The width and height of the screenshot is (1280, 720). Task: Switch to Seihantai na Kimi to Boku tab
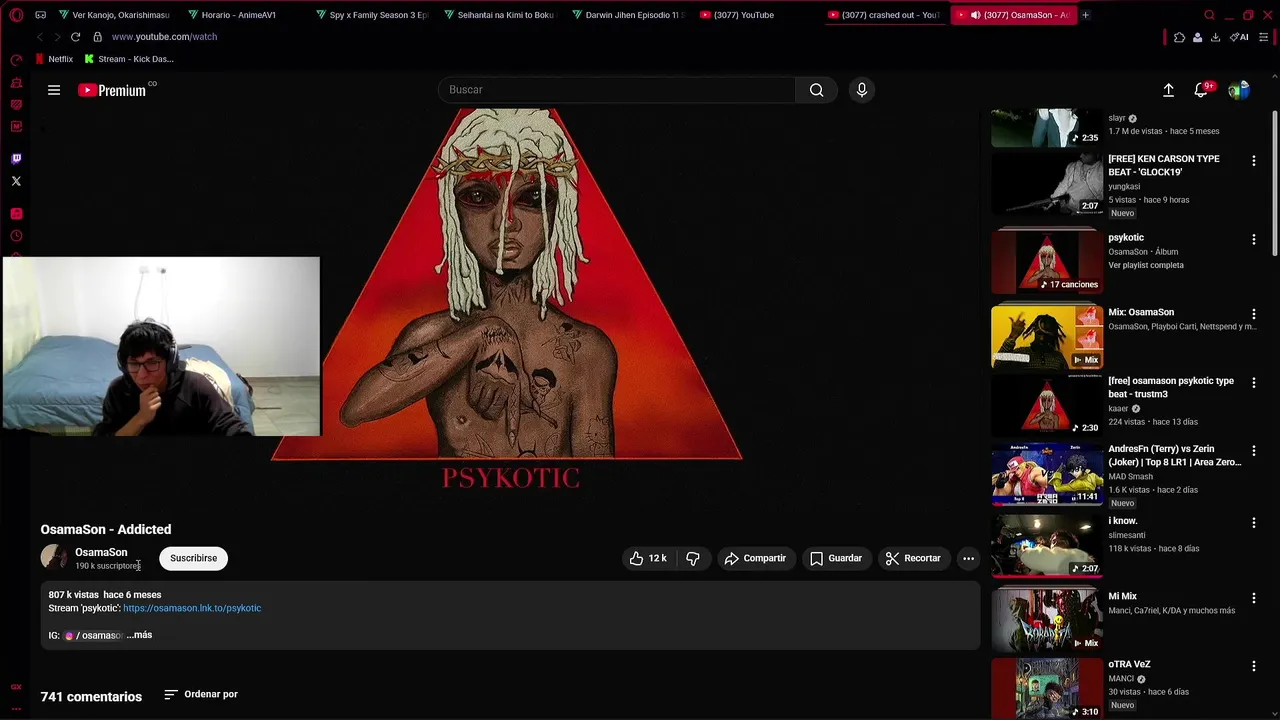click(x=500, y=15)
